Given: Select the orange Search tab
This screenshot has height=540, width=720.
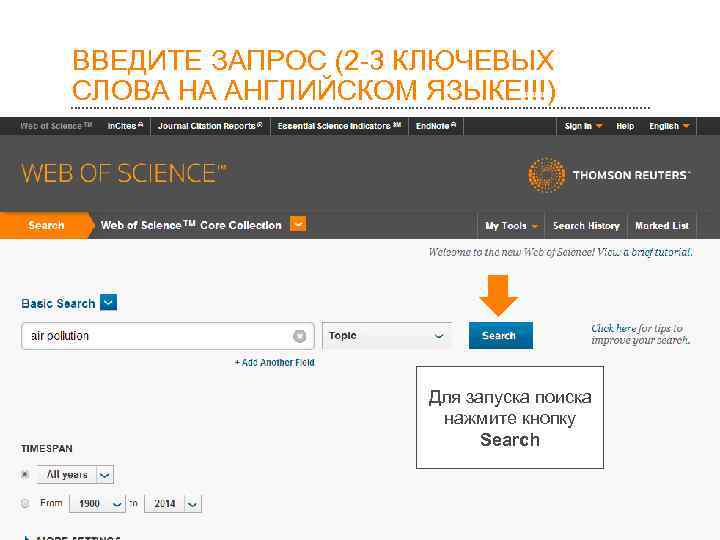Looking at the screenshot, I should 46,225.
